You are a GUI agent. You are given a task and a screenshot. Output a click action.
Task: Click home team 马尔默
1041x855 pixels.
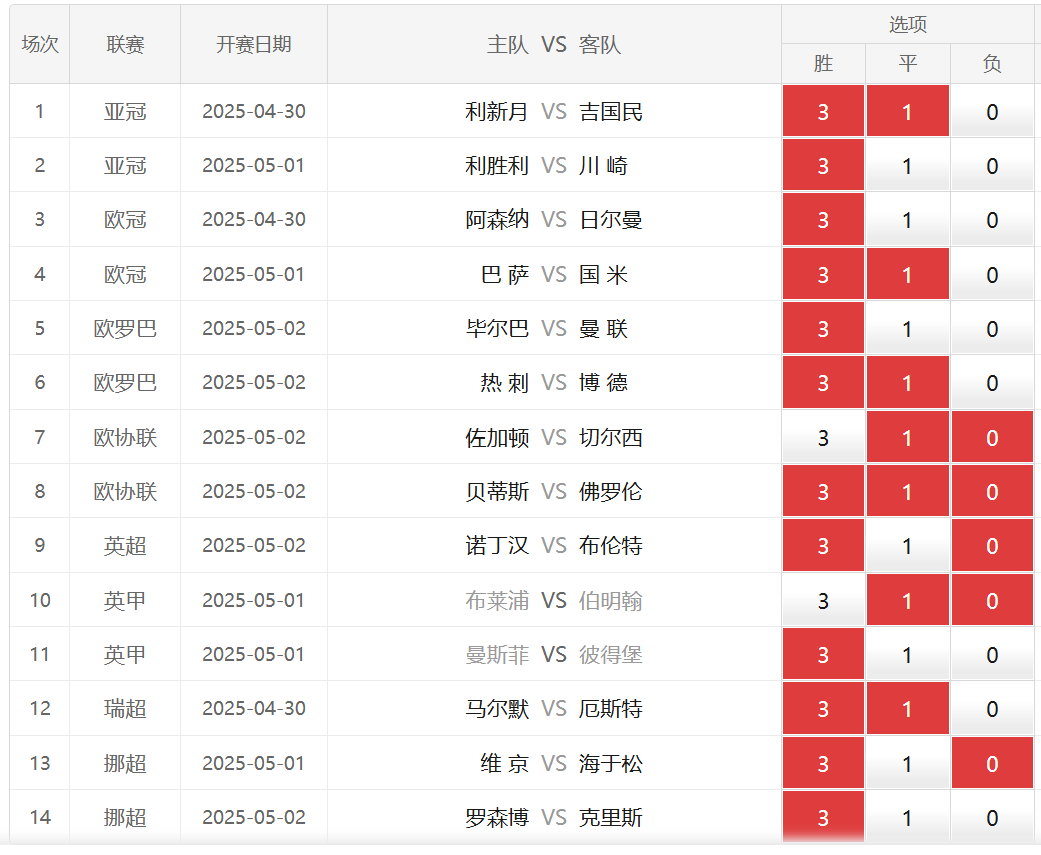497,708
